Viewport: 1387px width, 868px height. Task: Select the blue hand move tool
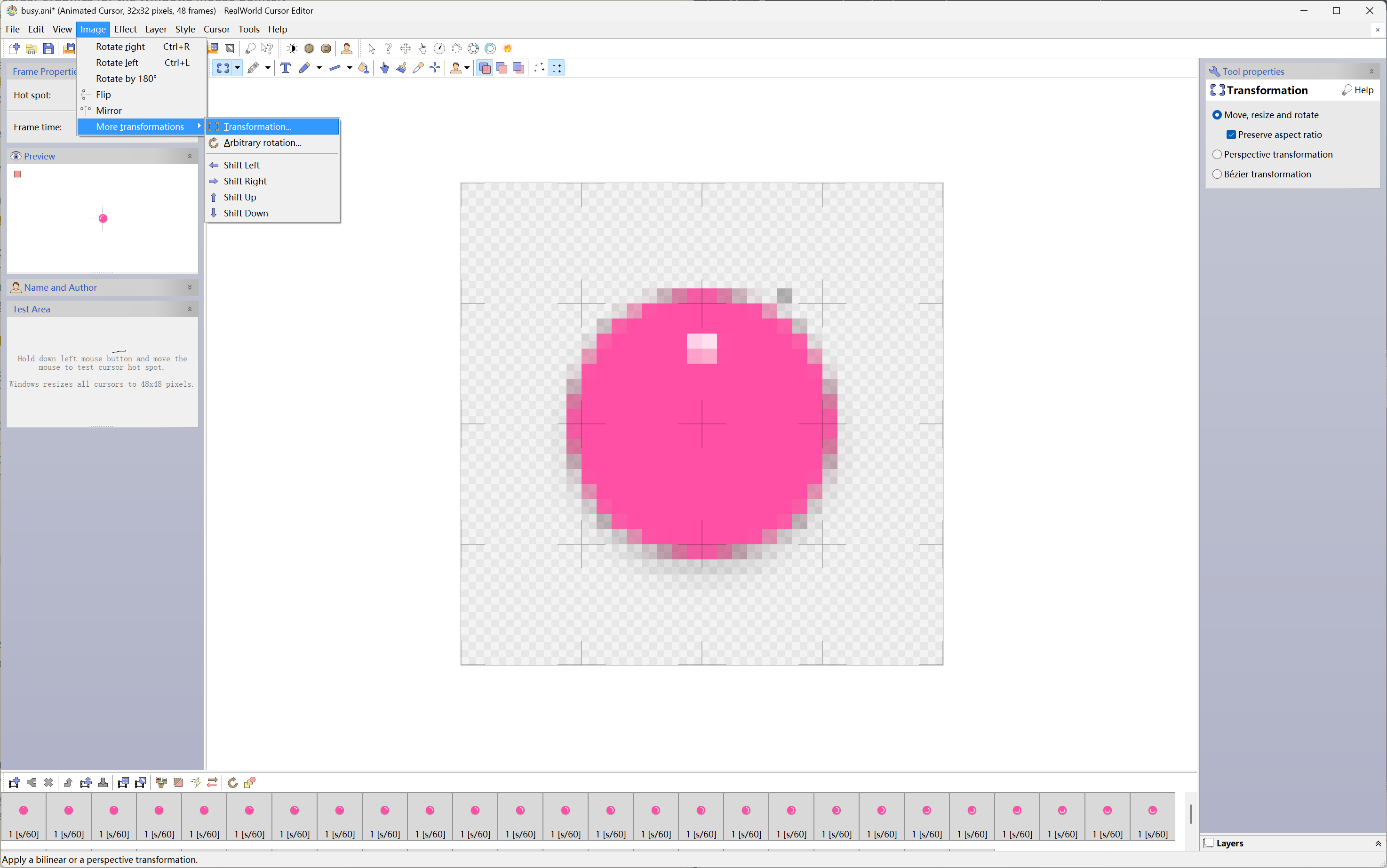click(384, 68)
